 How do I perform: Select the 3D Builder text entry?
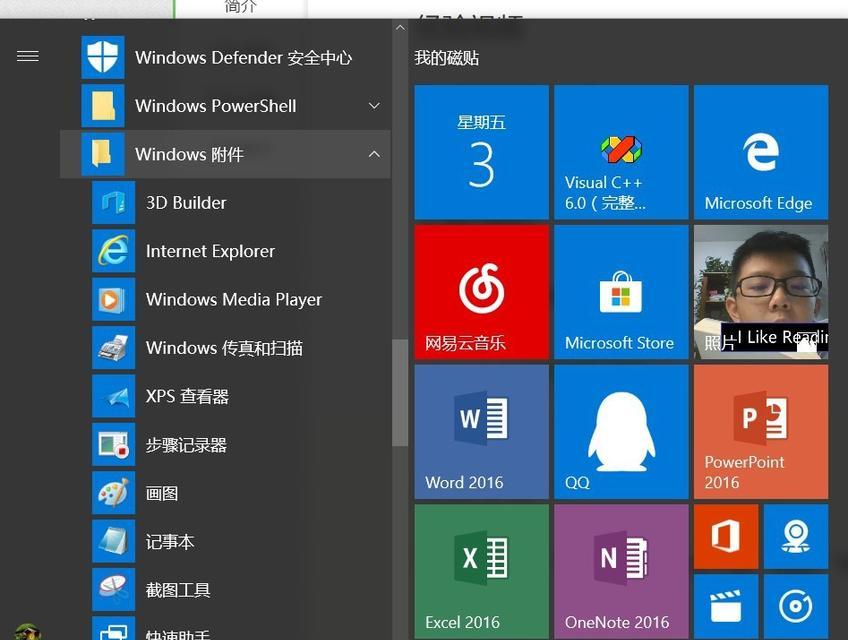(x=186, y=202)
